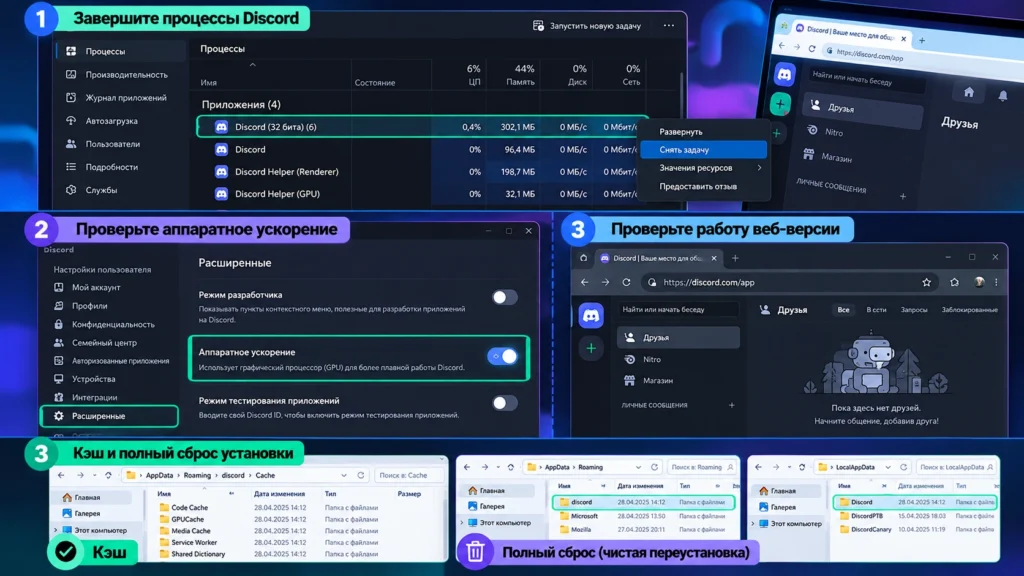This screenshot has width=1024, height=576.
Task: Toggle Режим тестирования приложений switch
Action: pos(504,403)
